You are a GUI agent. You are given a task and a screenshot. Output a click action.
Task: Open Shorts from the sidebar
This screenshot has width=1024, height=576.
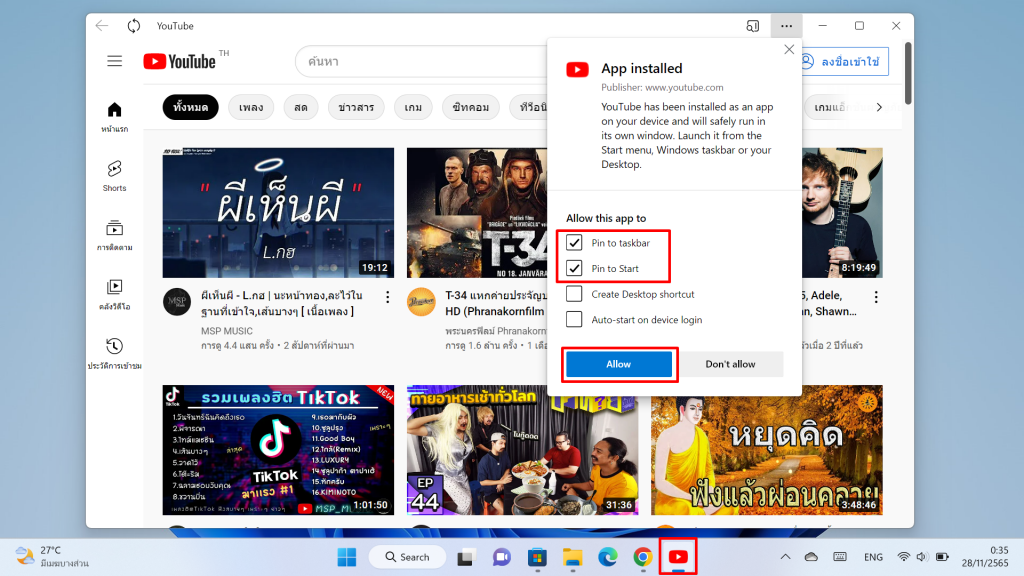pyautogui.click(x=114, y=176)
